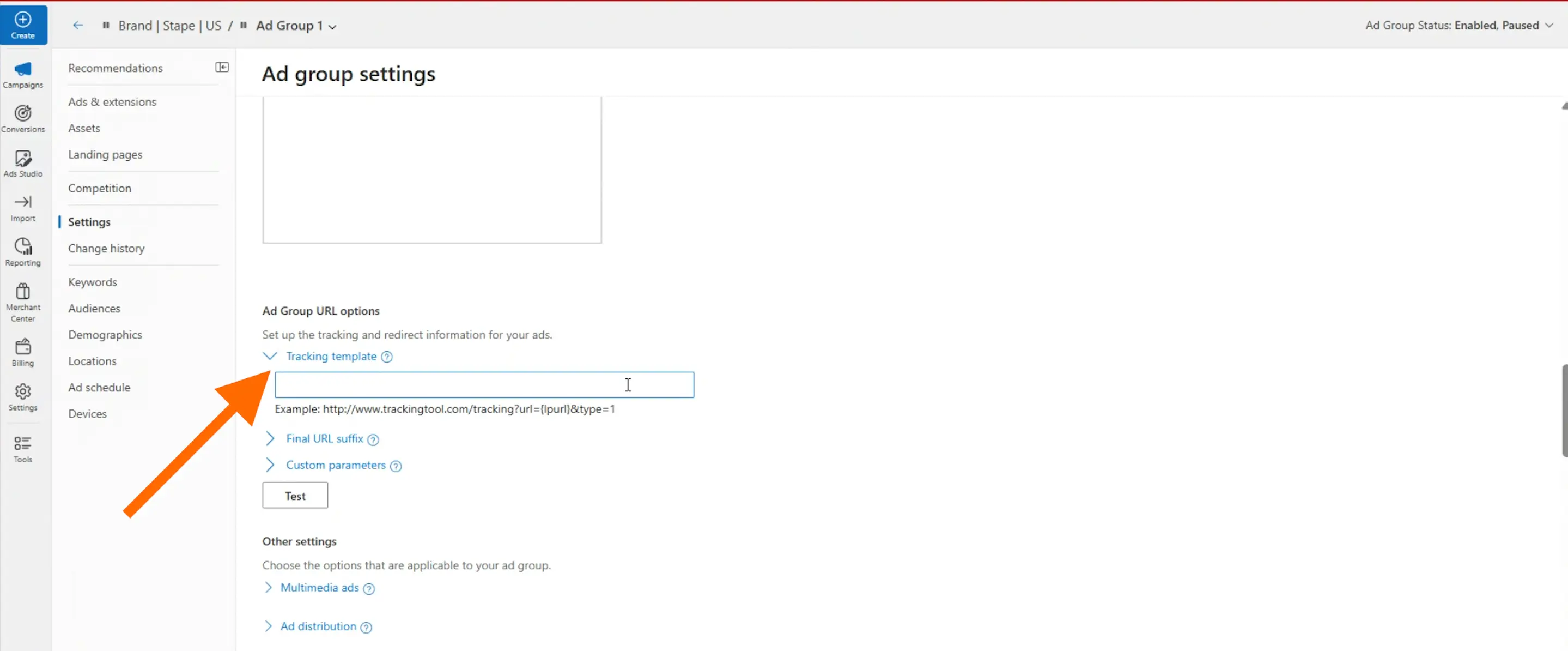Click the page vertical scrollbar
The width and height of the screenshot is (1568, 651).
click(x=1564, y=410)
